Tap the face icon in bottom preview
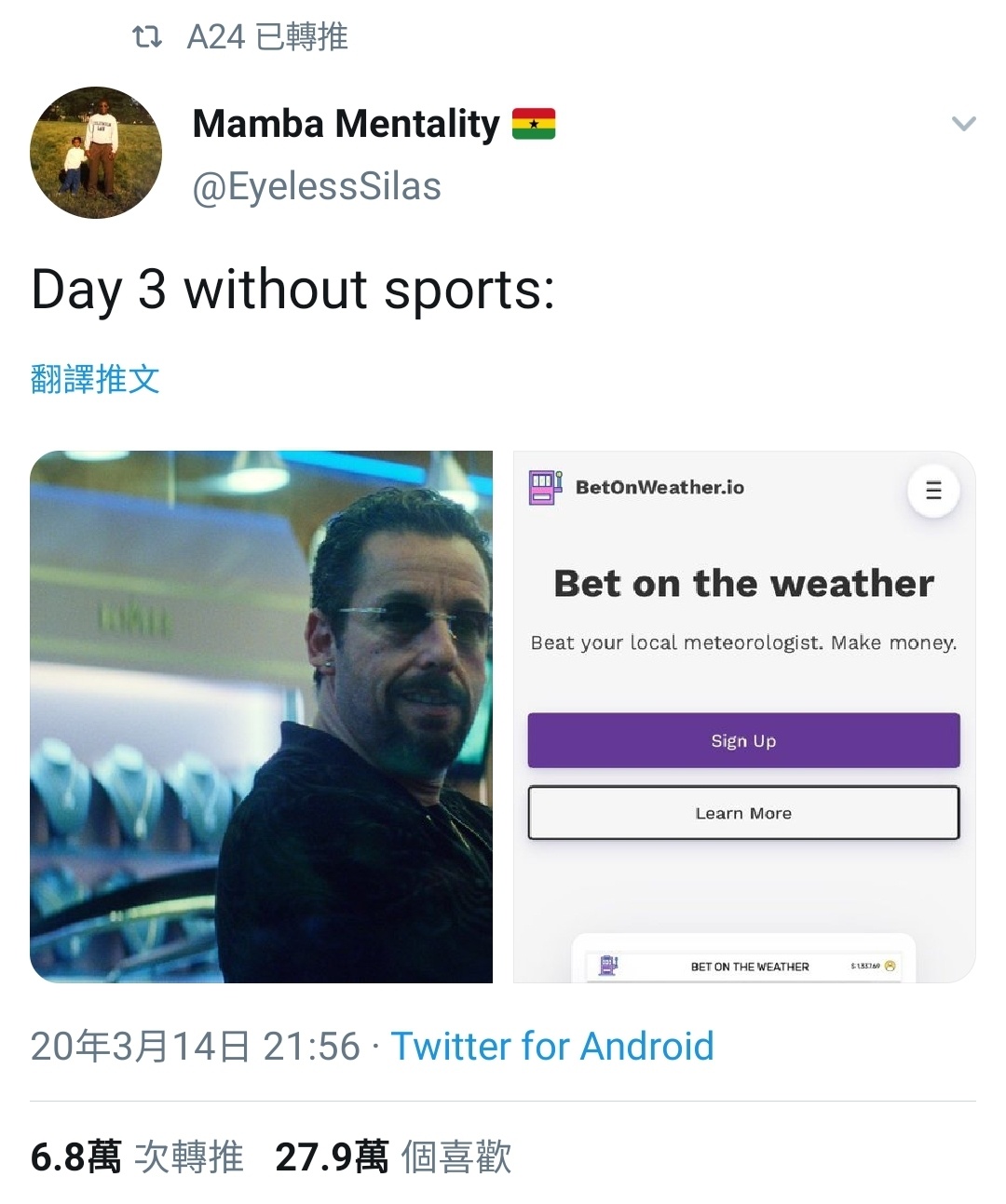The height and width of the screenshot is (1204, 1006). [x=890, y=966]
